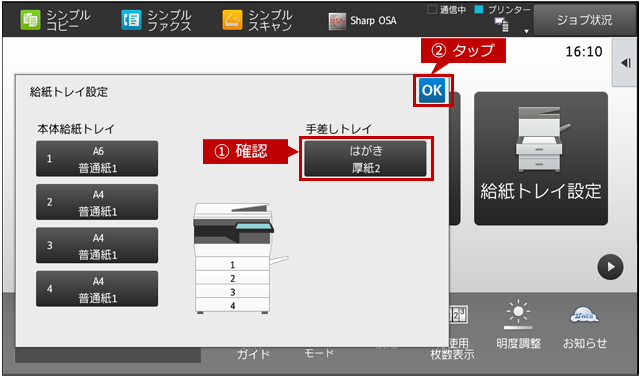Go to next home page arrow
The height and width of the screenshot is (376, 640).
pyautogui.click(x=610, y=267)
